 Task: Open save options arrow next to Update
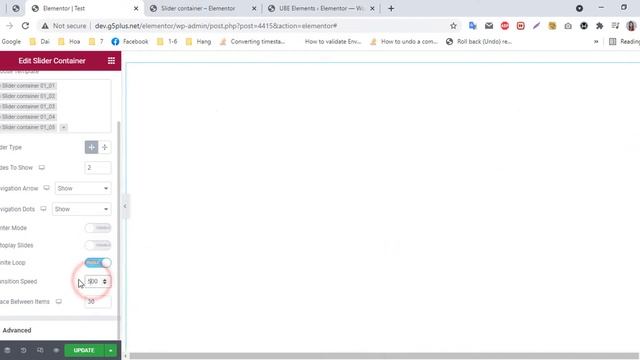point(111,350)
